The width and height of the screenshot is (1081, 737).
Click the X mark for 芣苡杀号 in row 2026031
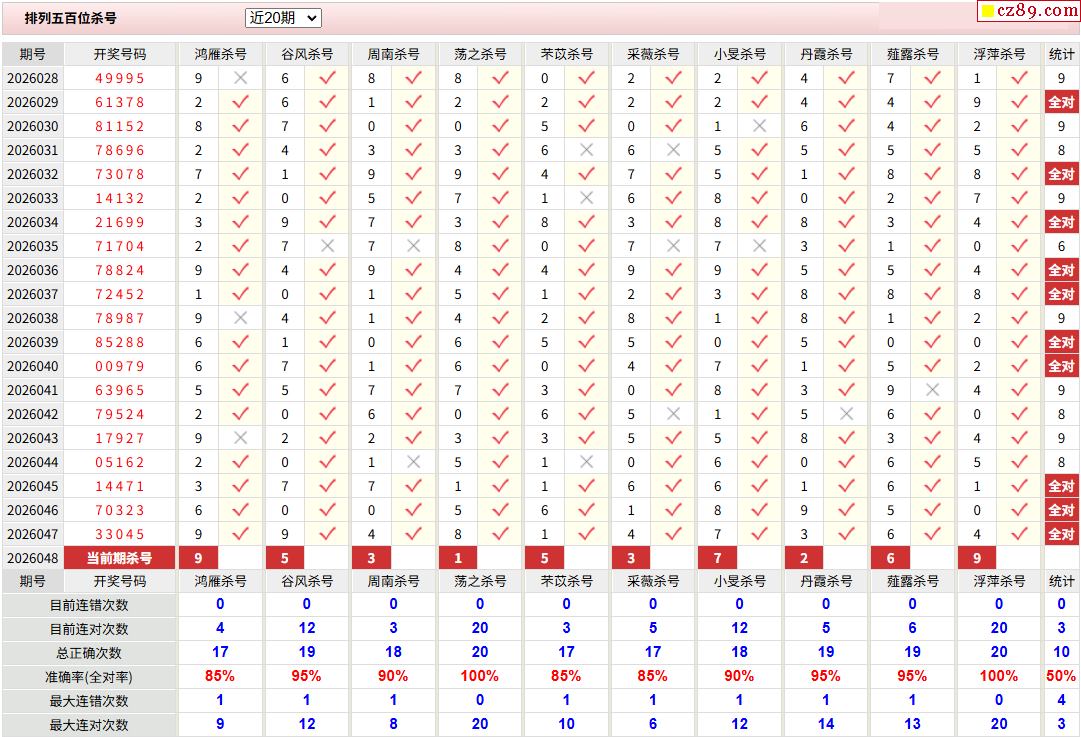pyautogui.click(x=586, y=150)
